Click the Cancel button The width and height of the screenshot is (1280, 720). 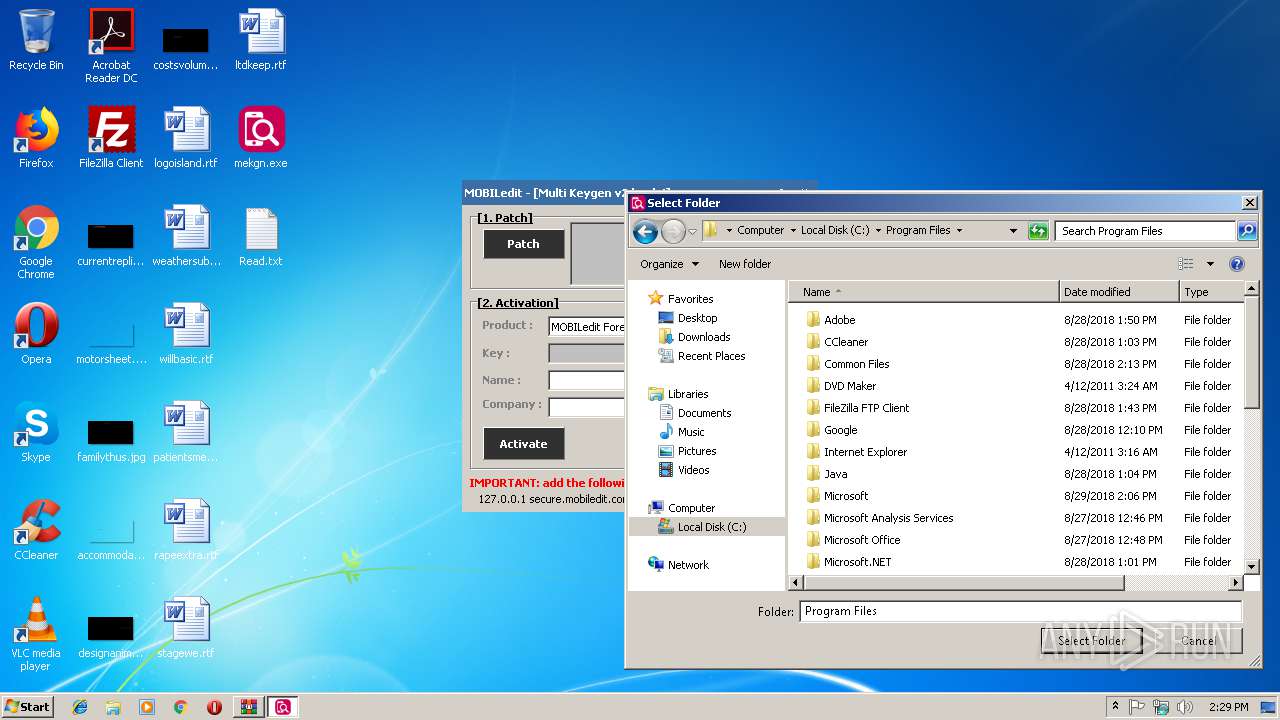1198,641
